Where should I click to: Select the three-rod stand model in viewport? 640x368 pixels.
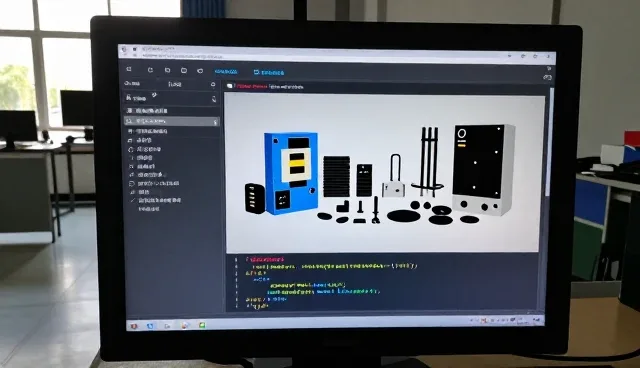click(x=428, y=162)
